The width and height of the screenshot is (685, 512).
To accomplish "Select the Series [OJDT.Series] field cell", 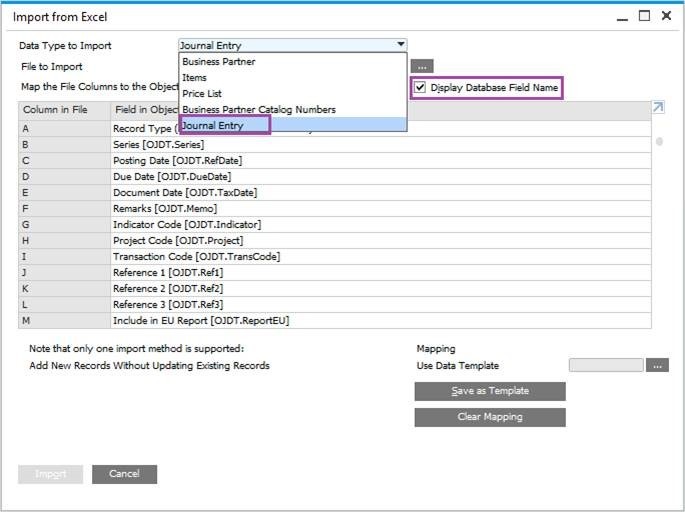I will pos(381,145).
